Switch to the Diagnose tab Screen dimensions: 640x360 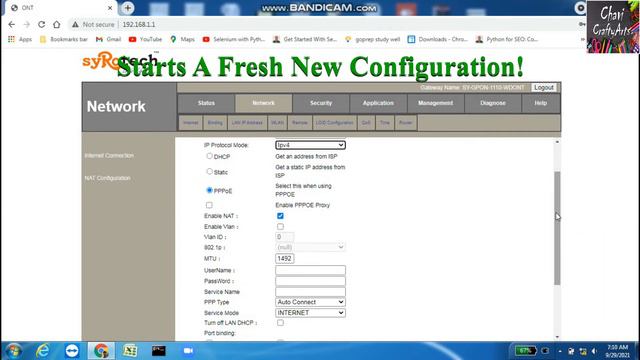point(493,103)
